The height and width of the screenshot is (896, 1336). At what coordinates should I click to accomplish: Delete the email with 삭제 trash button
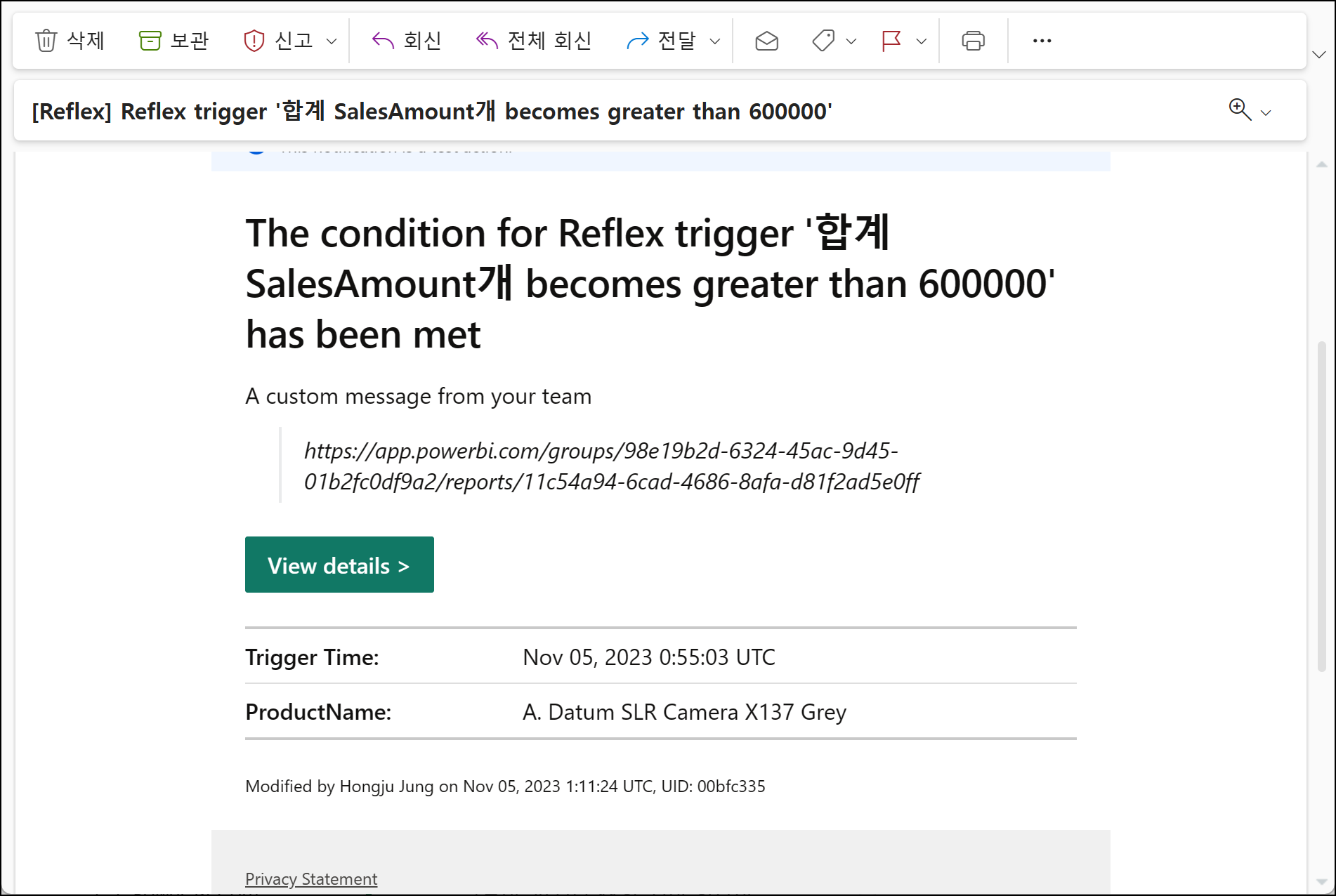tap(70, 41)
